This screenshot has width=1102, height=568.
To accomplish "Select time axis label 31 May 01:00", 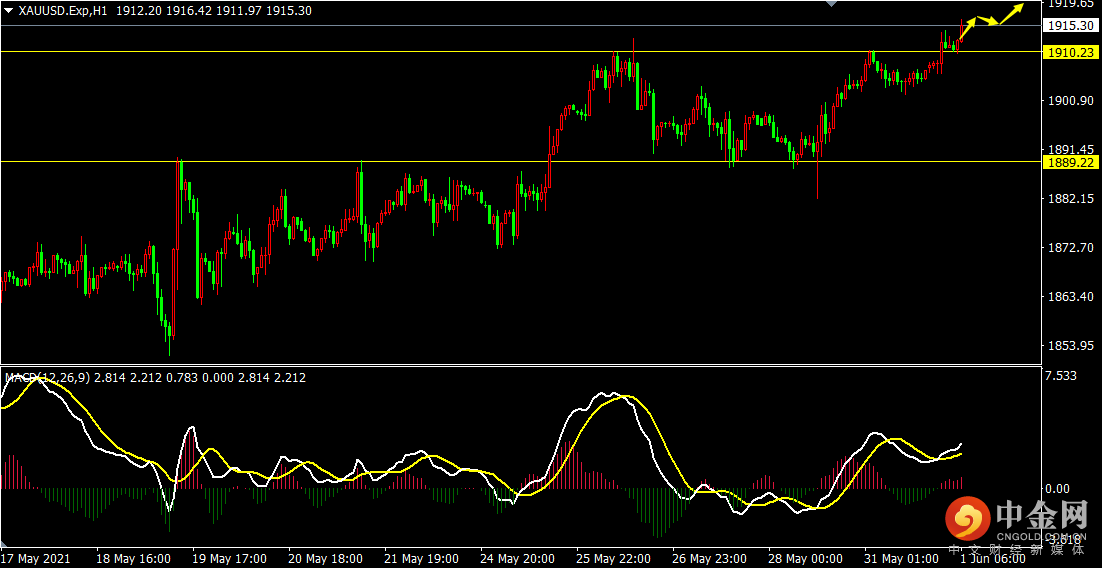I will 902,559.
